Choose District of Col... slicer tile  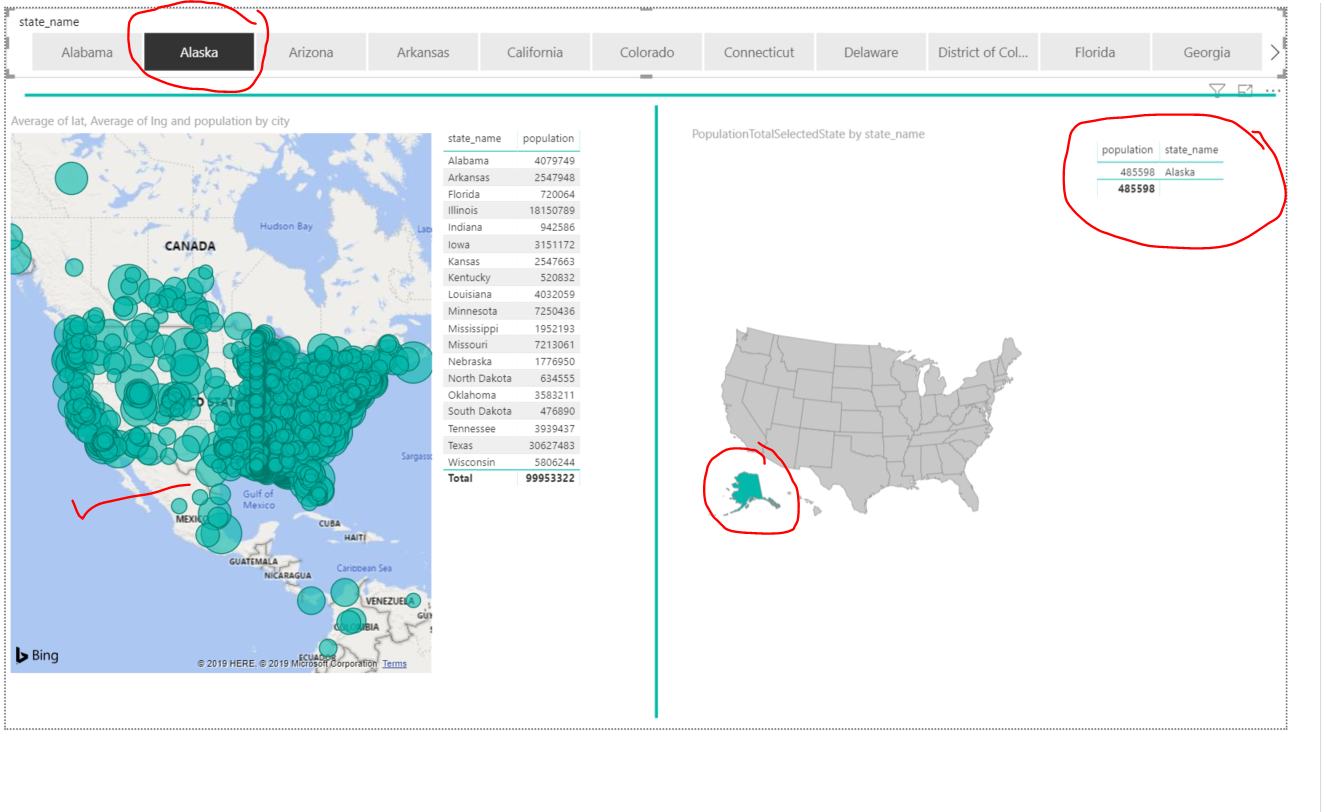[x=983, y=53]
